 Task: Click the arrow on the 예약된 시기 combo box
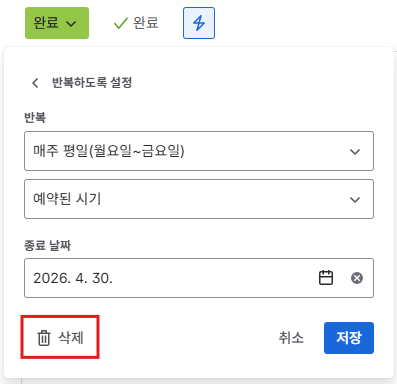coord(355,200)
